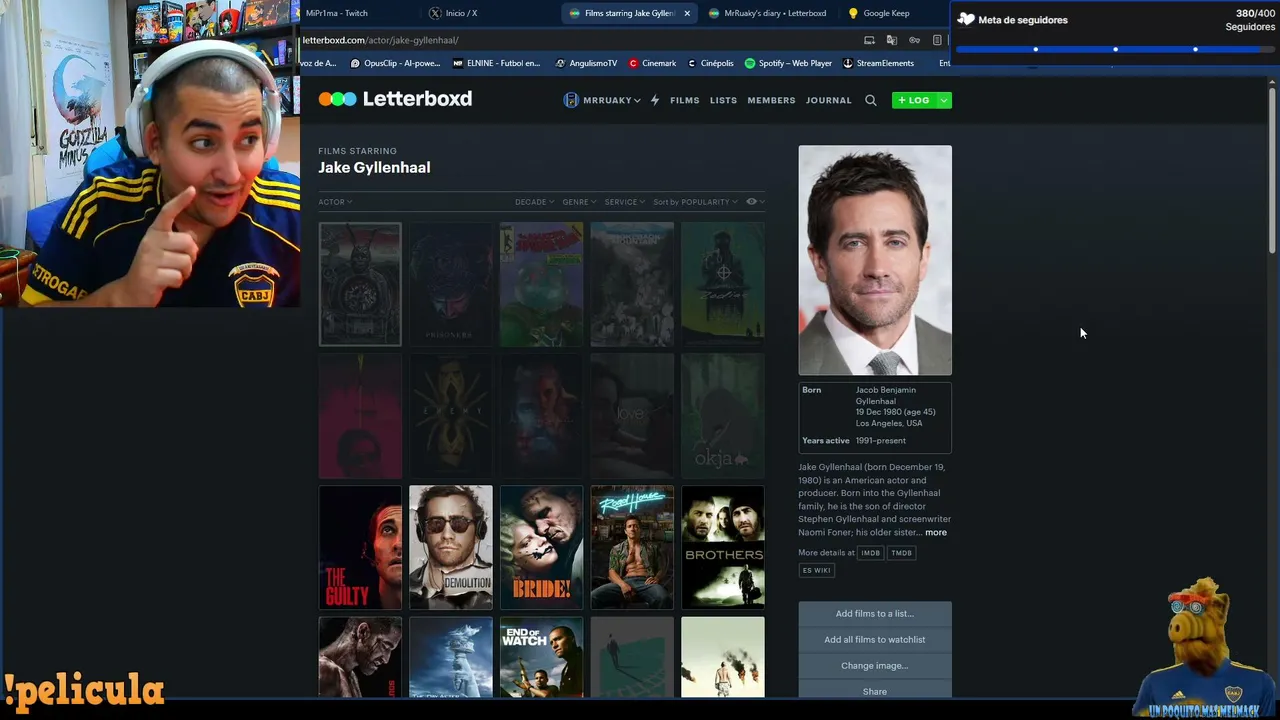Click Add all films to watchlist
Screen dimensions: 1280x720
click(875, 639)
